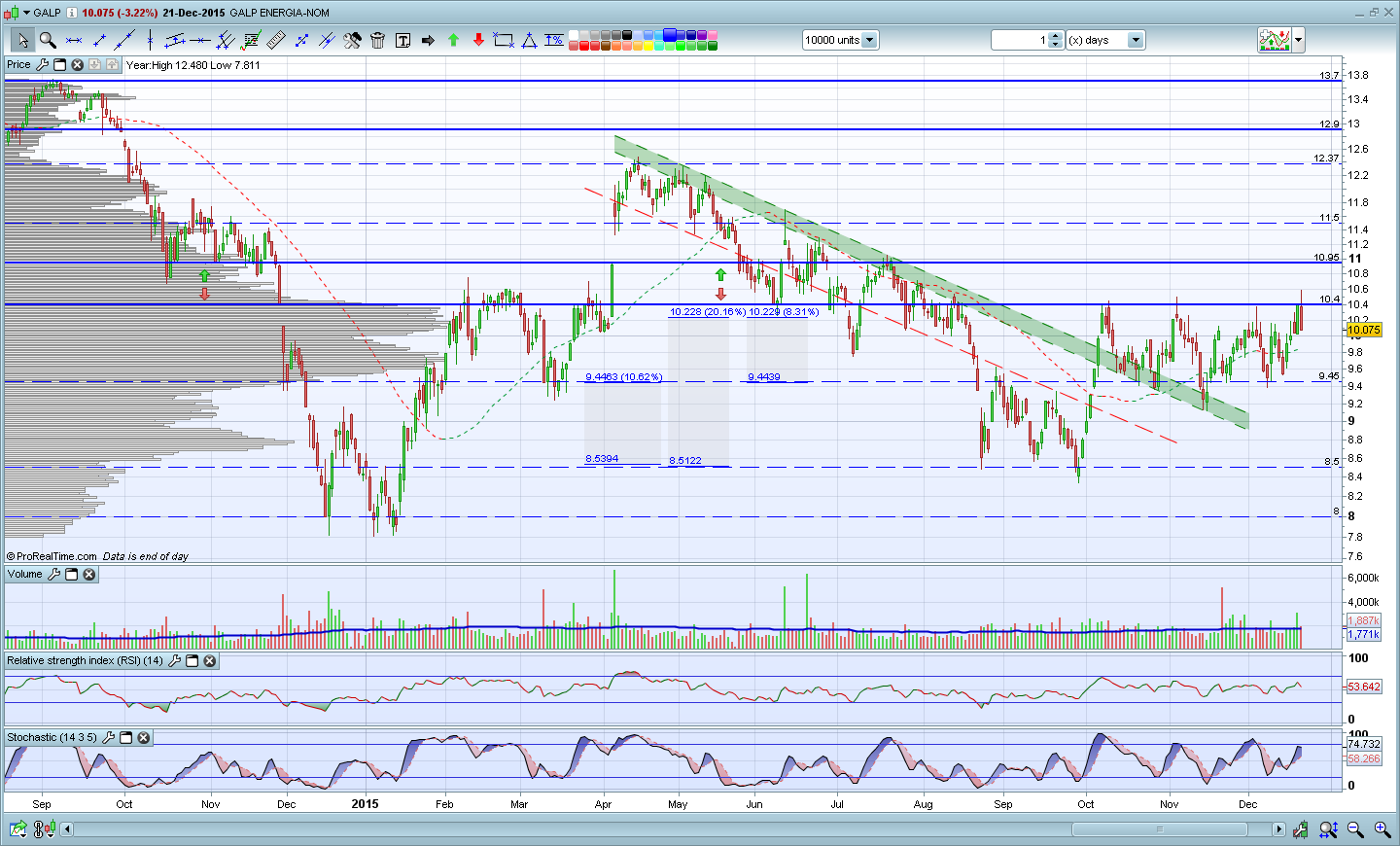The image size is (1400, 846).
Task: Select the percentage variation measuring tool
Action: pyautogui.click(x=554, y=40)
